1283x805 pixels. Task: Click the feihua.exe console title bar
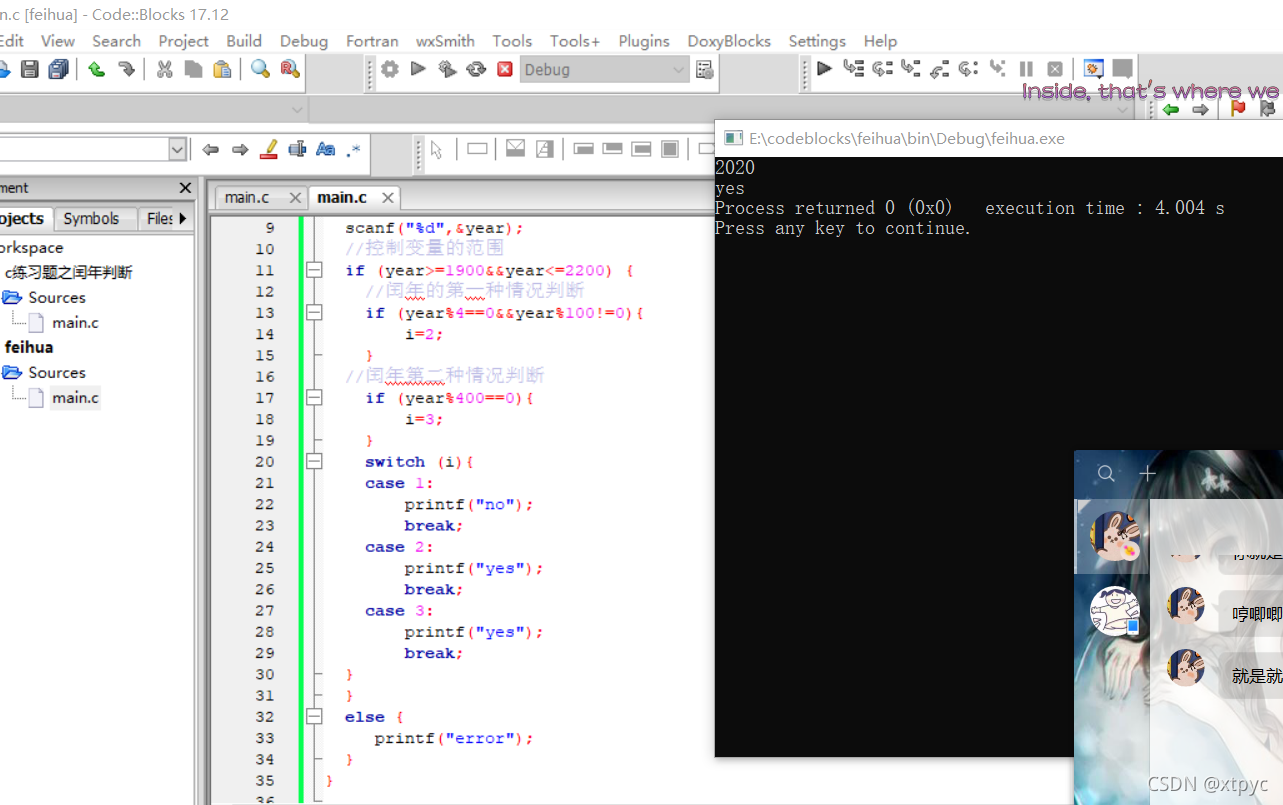[x=999, y=138]
